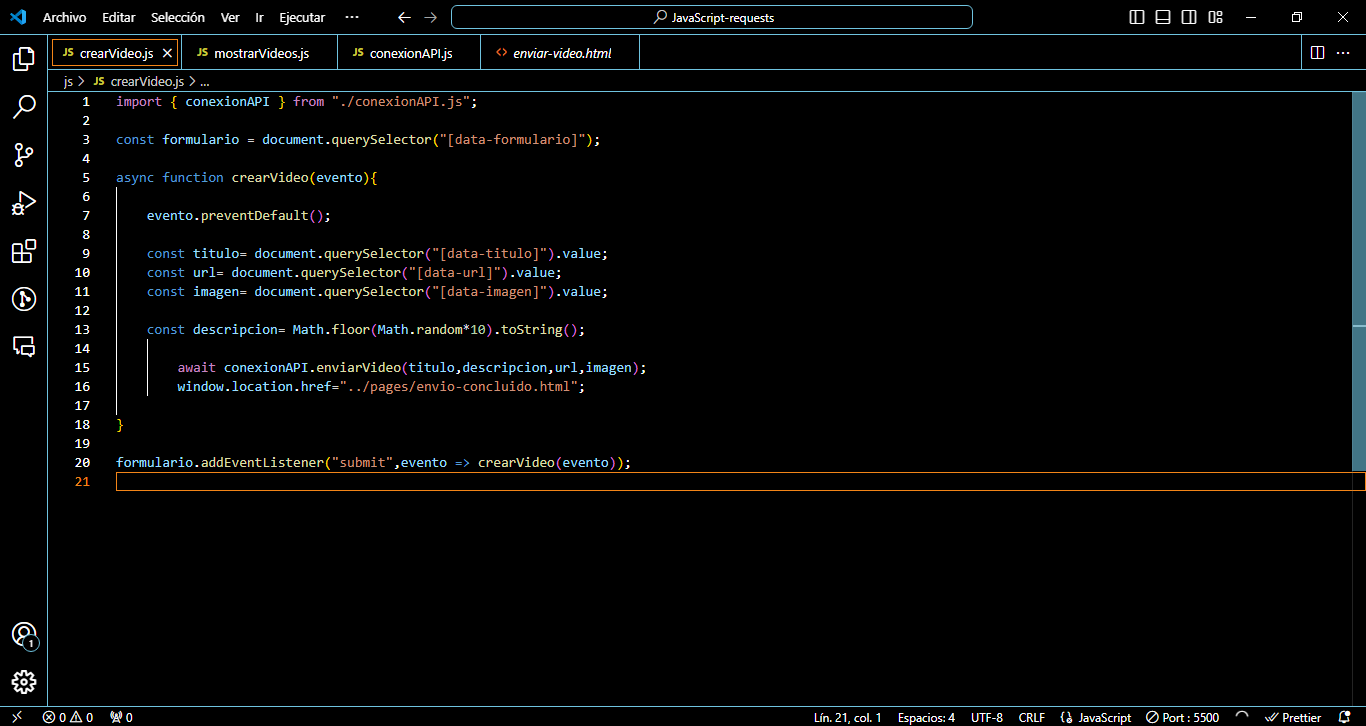Open the Selección menu
Viewport: 1366px width, 726px height.
178,17
